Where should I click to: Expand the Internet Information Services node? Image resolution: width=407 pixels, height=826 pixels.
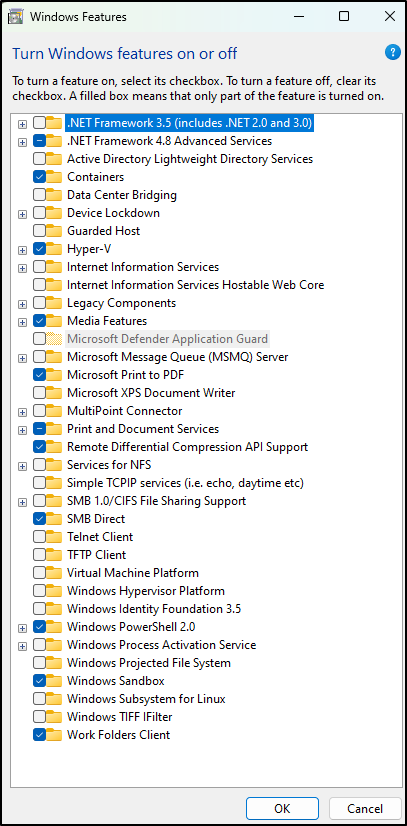(22, 268)
